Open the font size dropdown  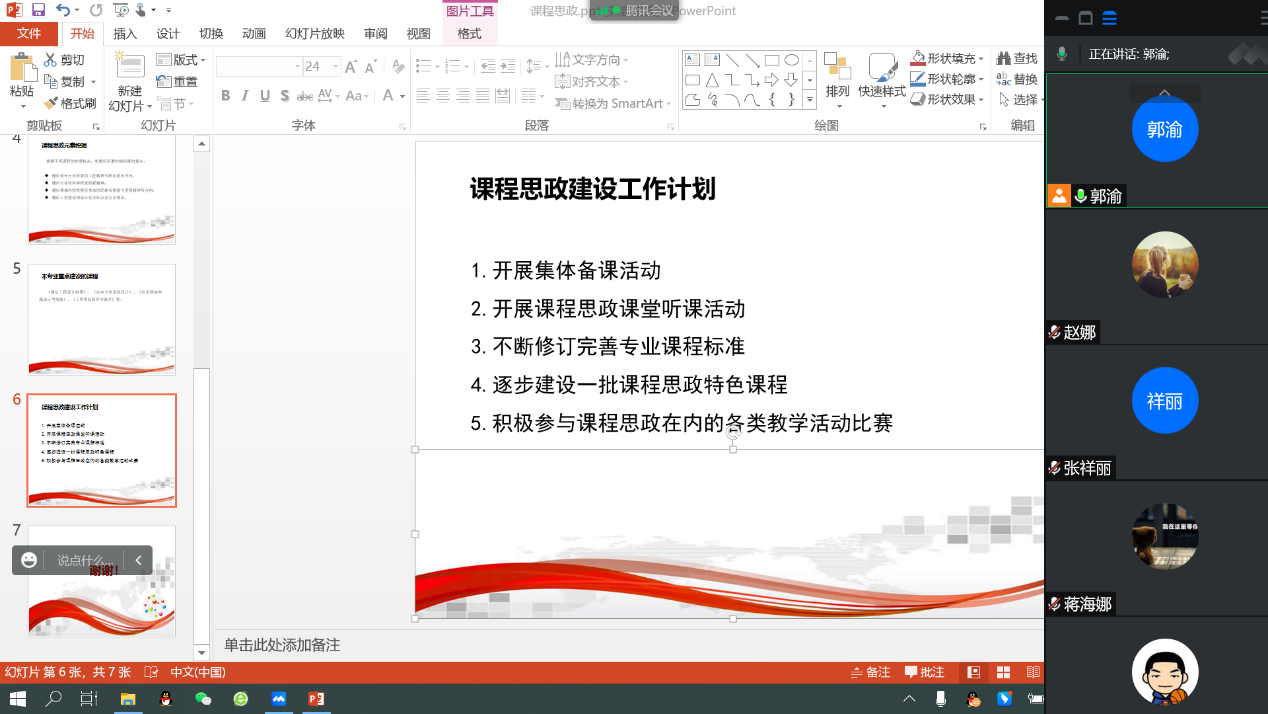pyautogui.click(x=335, y=65)
